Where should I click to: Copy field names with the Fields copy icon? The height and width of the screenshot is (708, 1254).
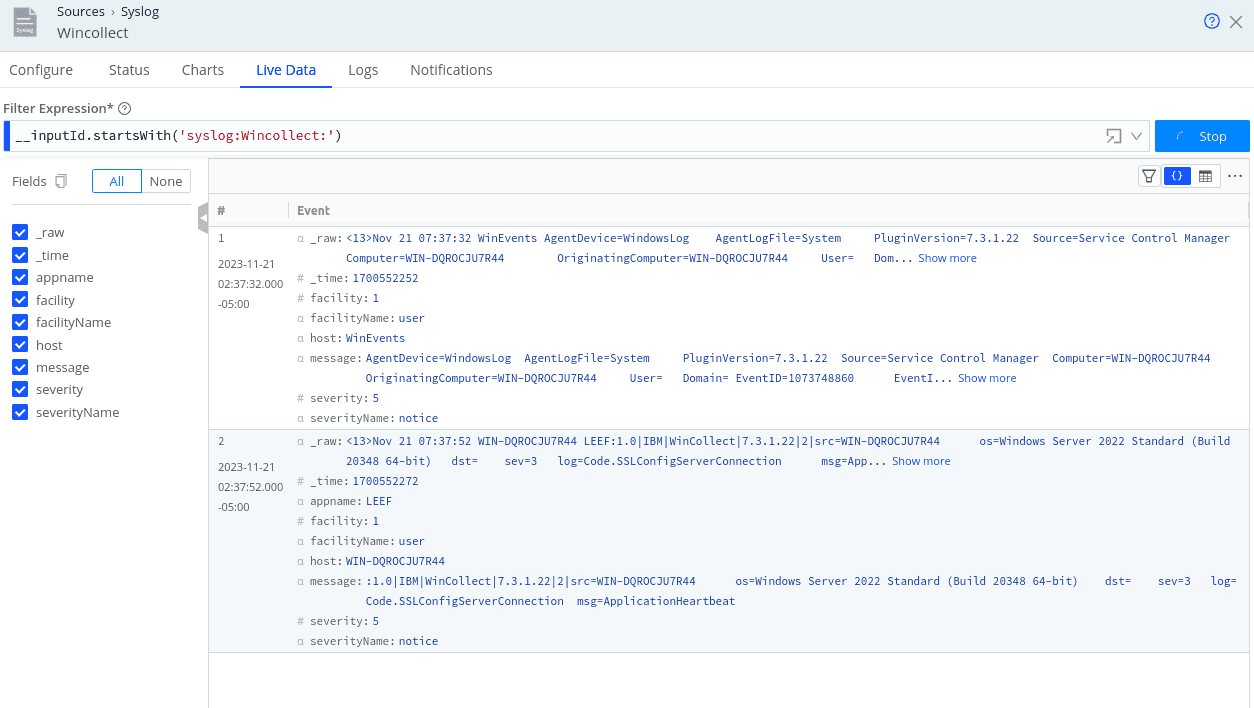(x=61, y=181)
